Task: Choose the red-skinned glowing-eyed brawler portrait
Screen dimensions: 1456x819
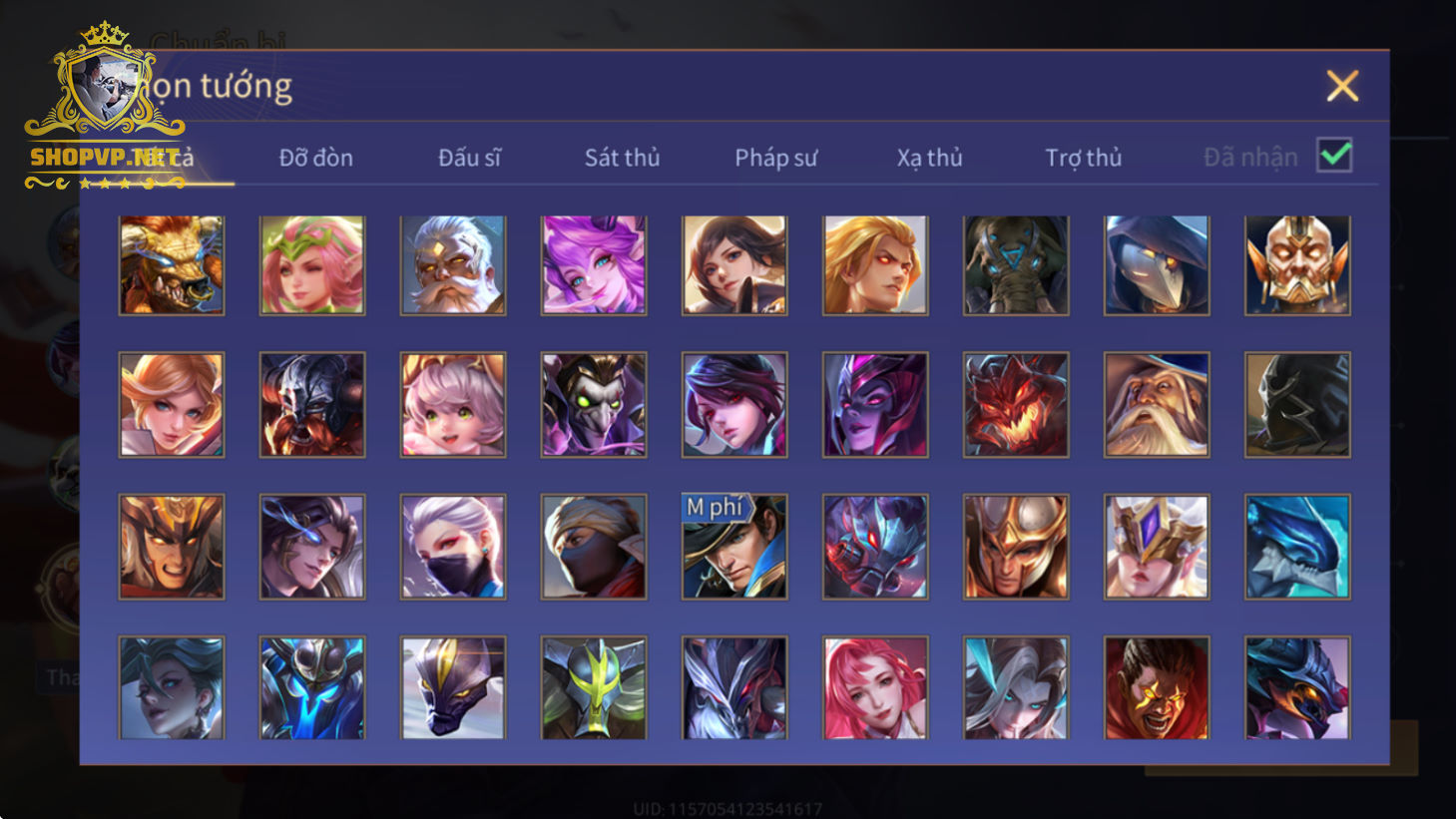Action: click(x=1157, y=688)
